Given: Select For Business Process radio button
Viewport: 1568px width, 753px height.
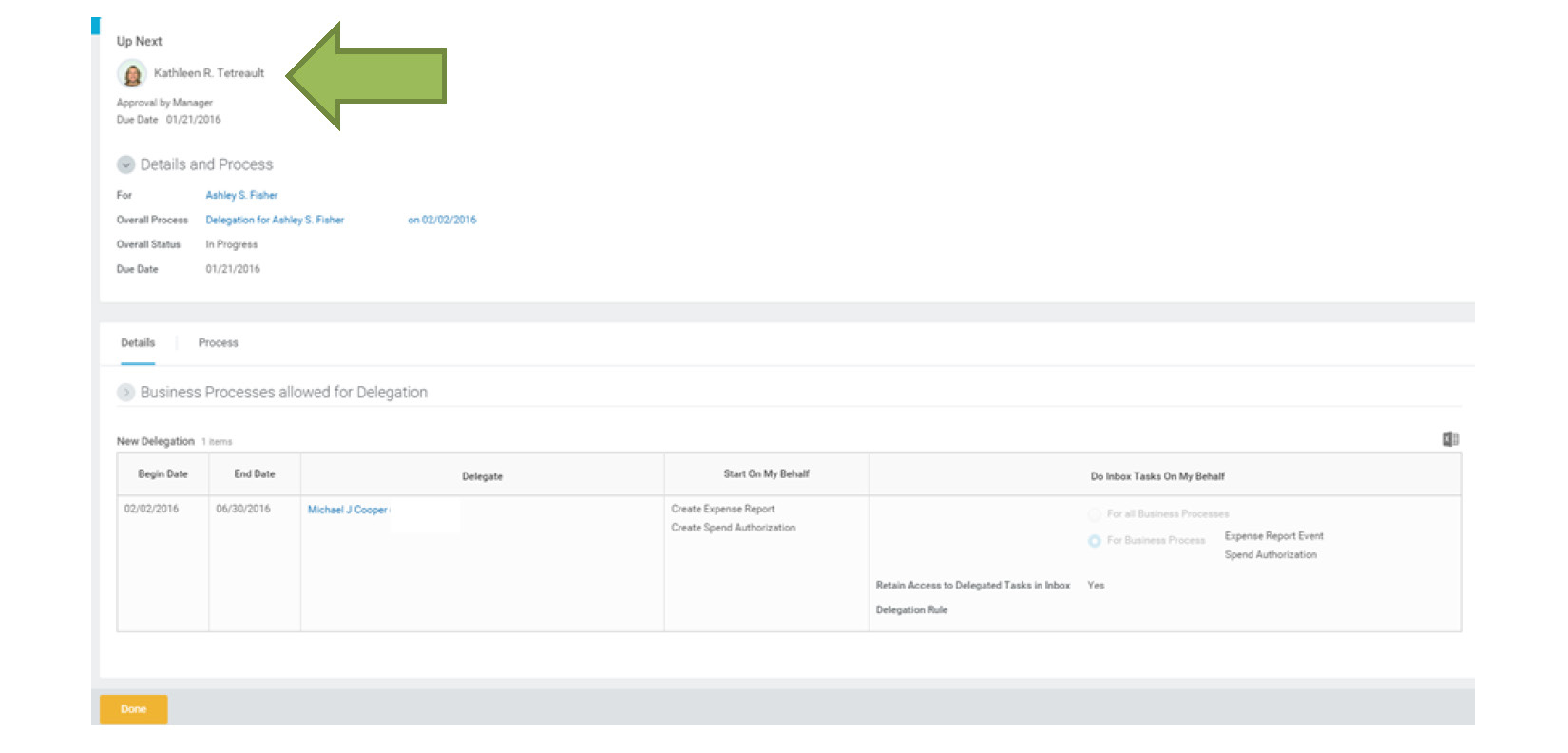Looking at the screenshot, I should [1095, 541].
